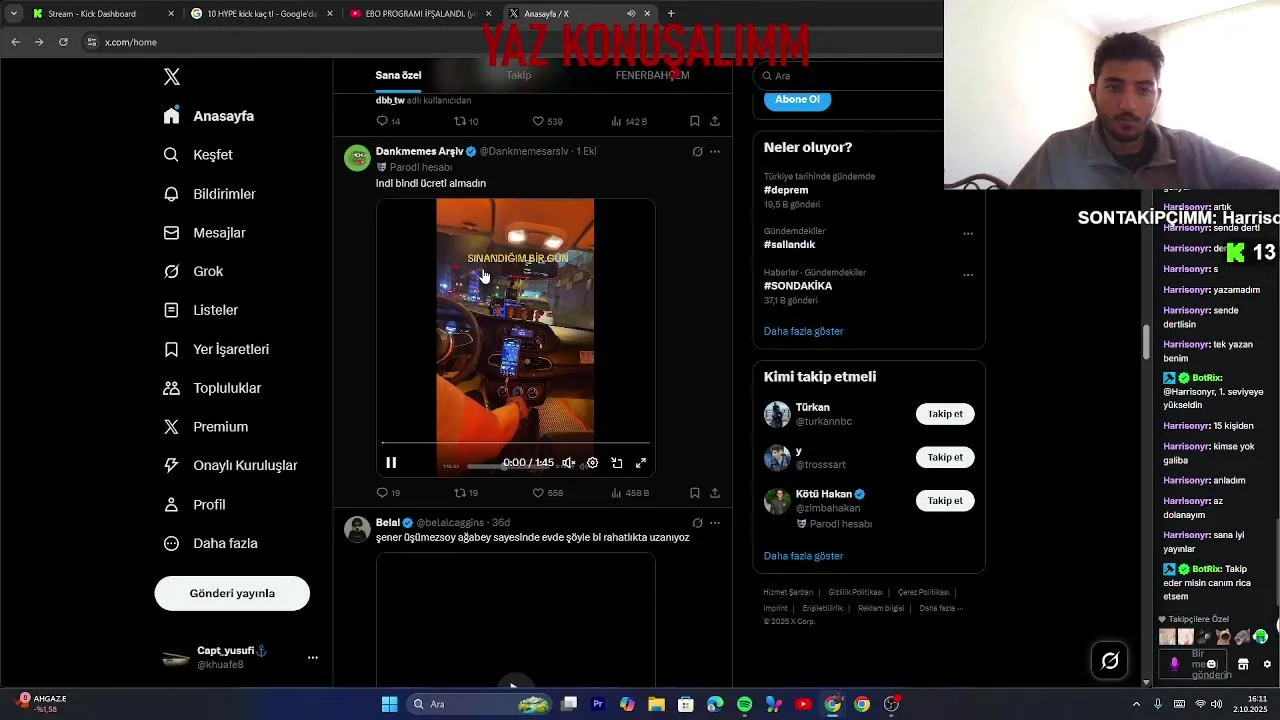Screen dimensions: 1280x720
Task: Like the Dankmemes post with 658 likes
Action: (x=547, y=493)
